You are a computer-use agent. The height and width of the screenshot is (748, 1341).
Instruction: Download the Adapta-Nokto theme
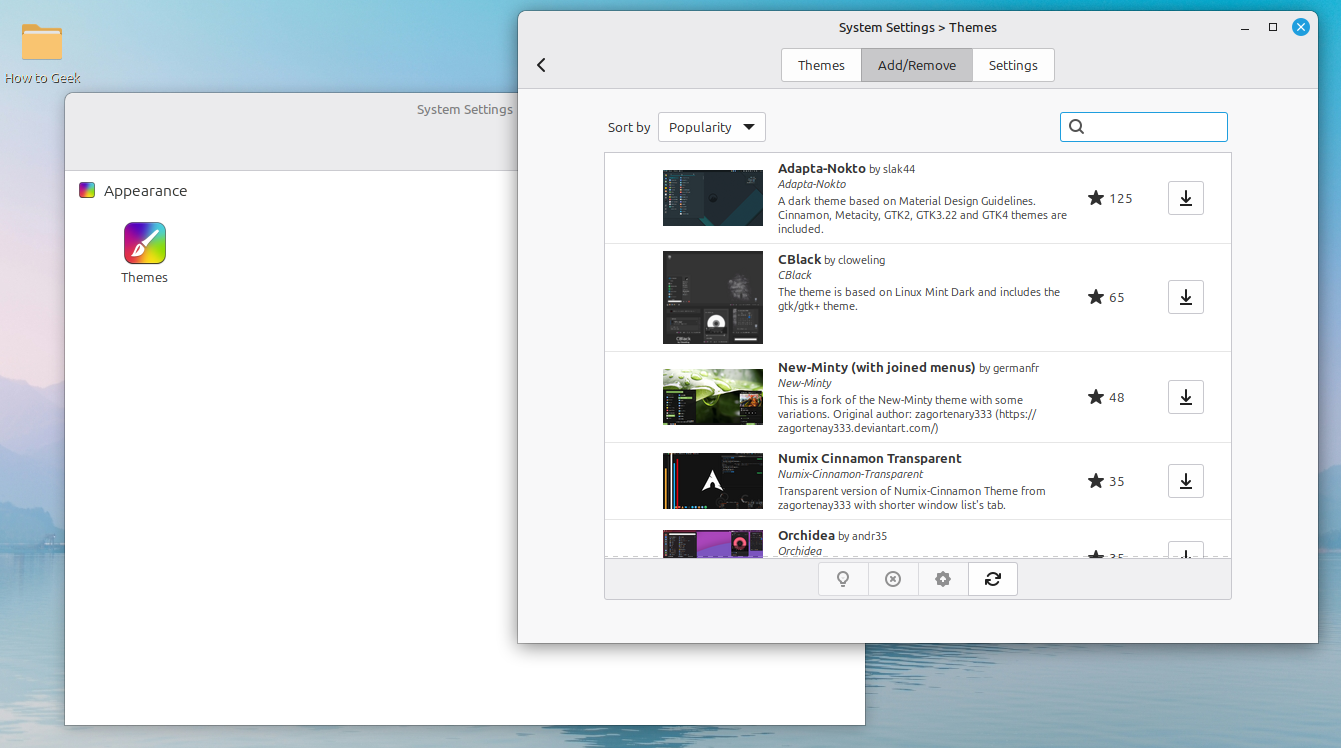(1185, 198)
